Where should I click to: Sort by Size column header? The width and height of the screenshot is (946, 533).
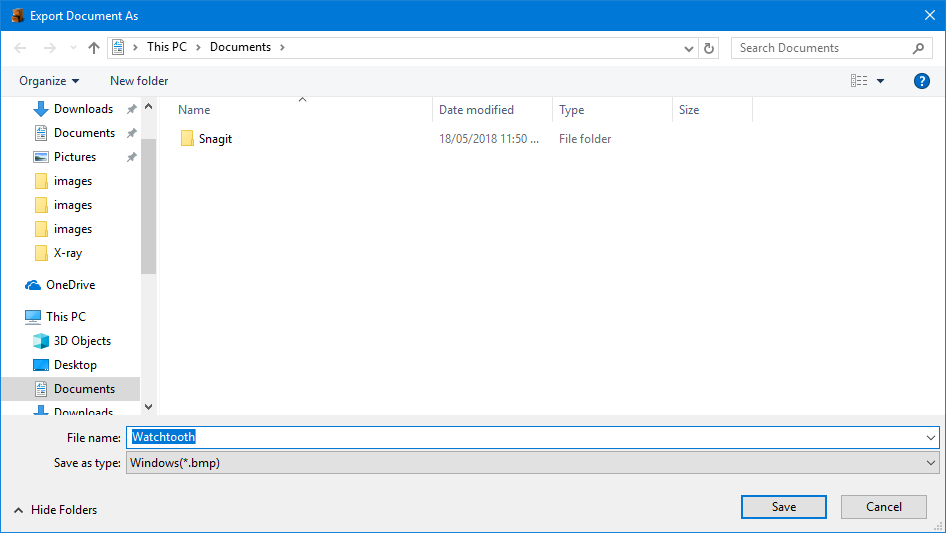tap(689, 110)
